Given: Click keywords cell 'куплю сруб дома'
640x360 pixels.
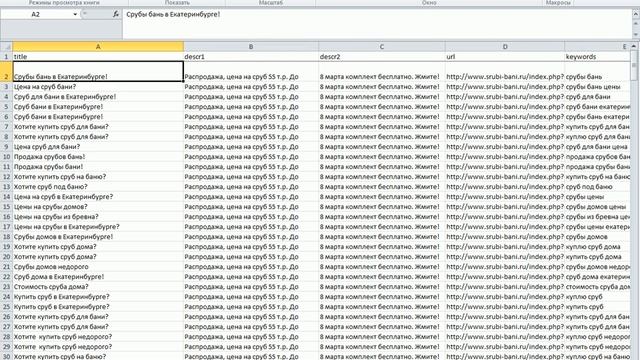Looking at the screenshot, I should [598, 247].
